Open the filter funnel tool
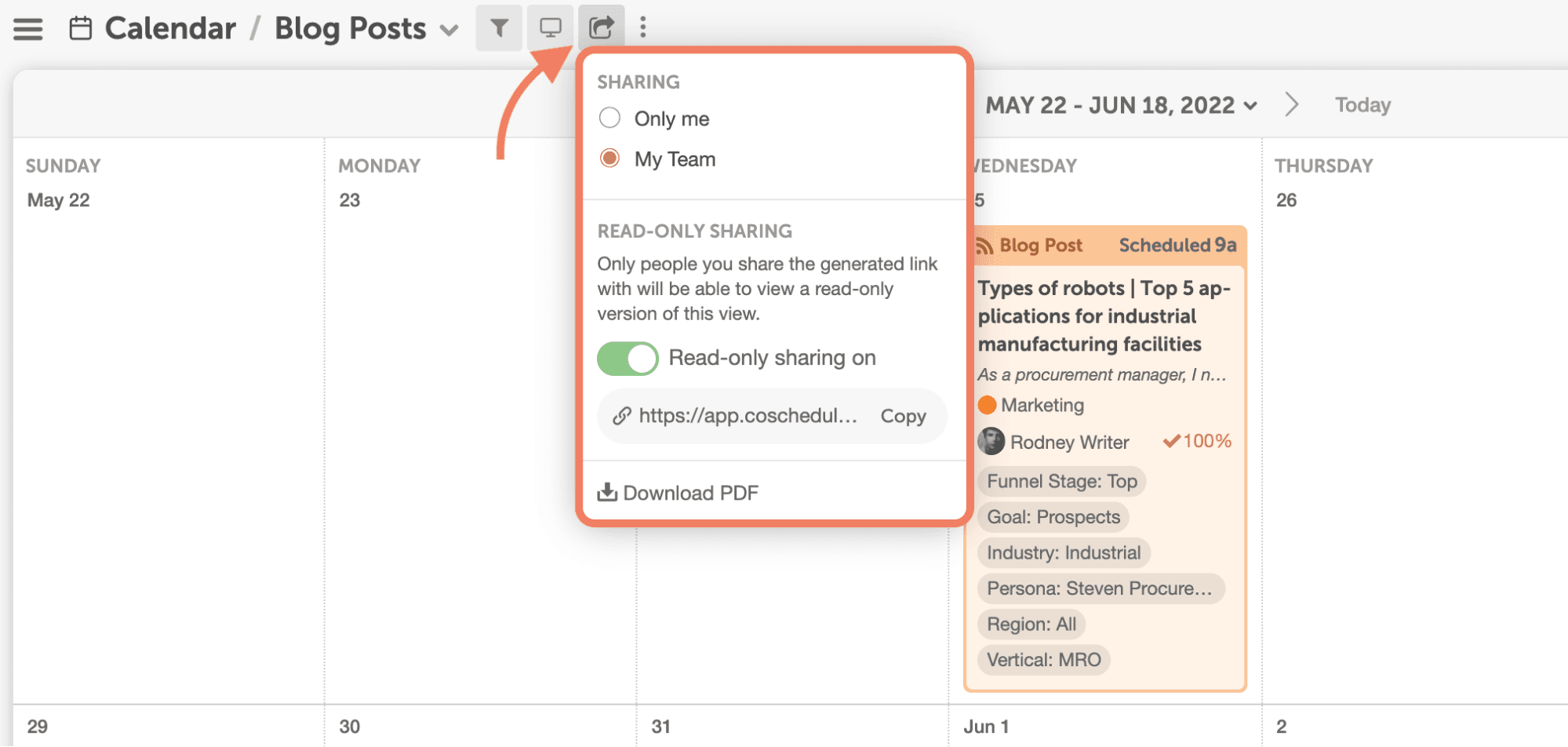 (498, 28)
